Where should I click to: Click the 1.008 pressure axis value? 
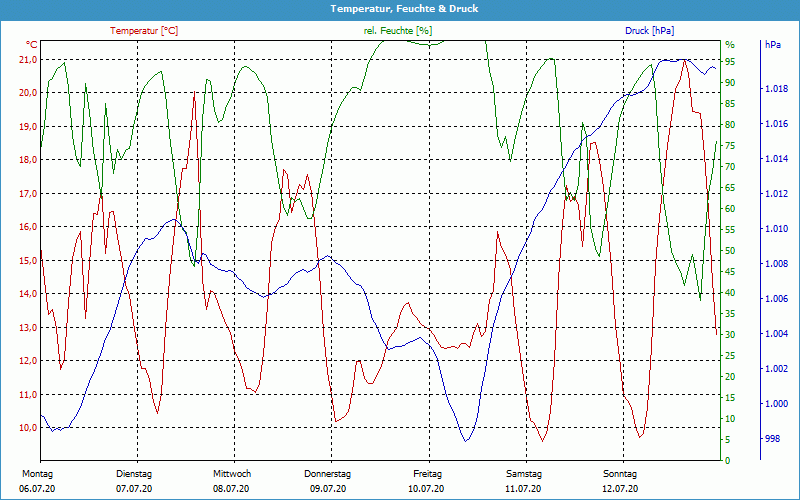776,264
